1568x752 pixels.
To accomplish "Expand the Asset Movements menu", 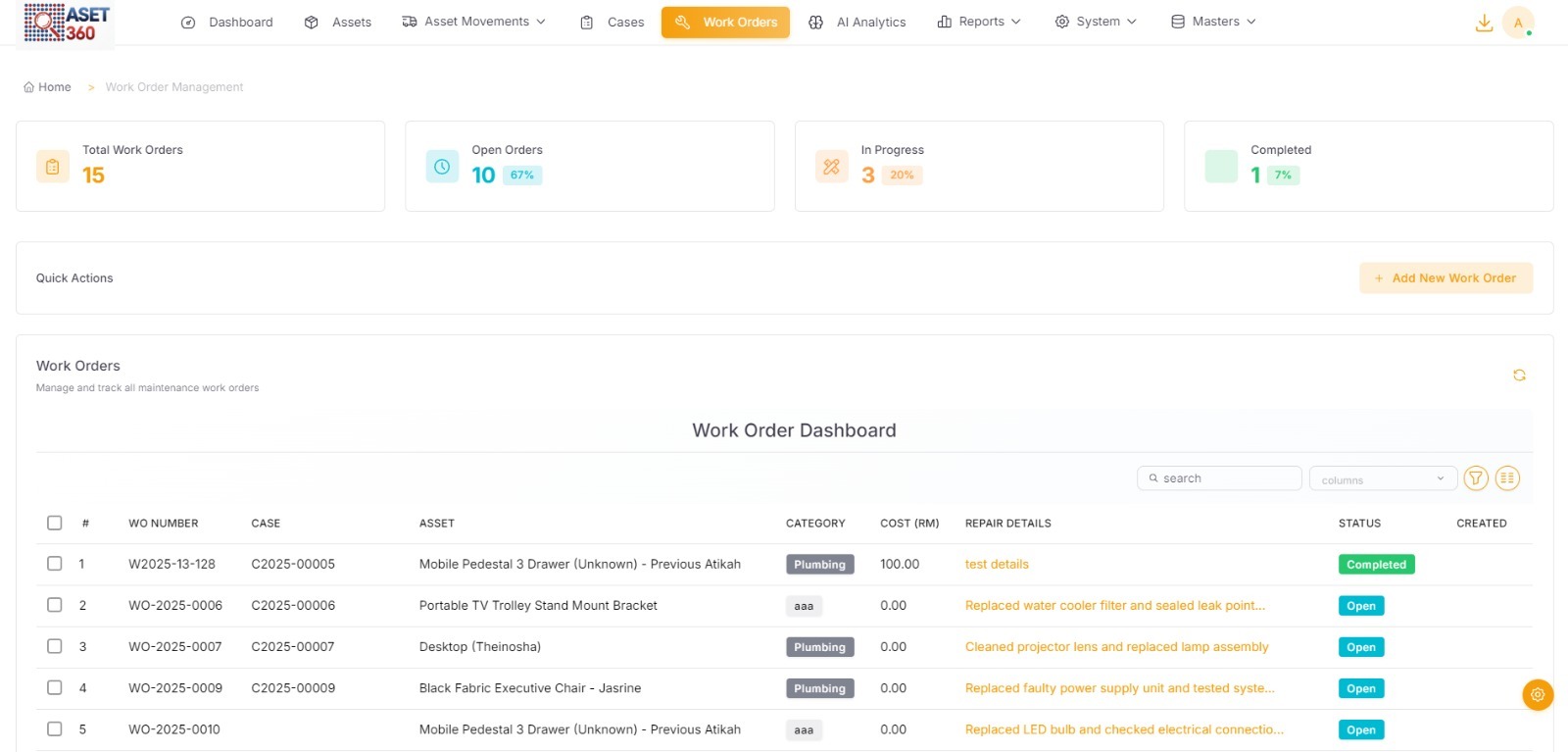I will click(x=474, y=22).
